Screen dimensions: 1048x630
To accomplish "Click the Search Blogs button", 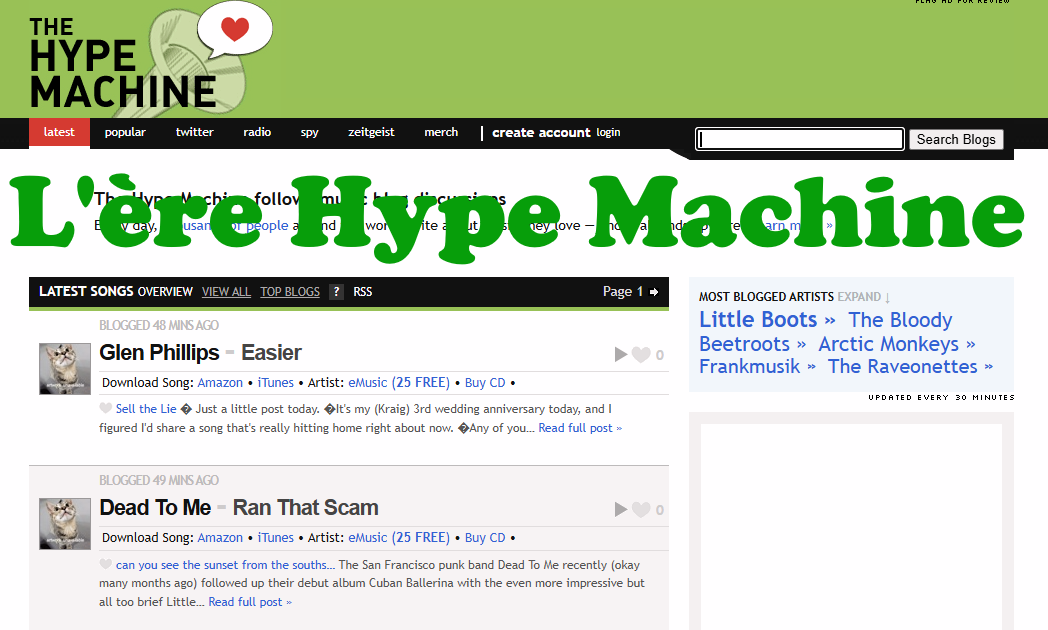I will pyautogui.click(x=956, y=139).
